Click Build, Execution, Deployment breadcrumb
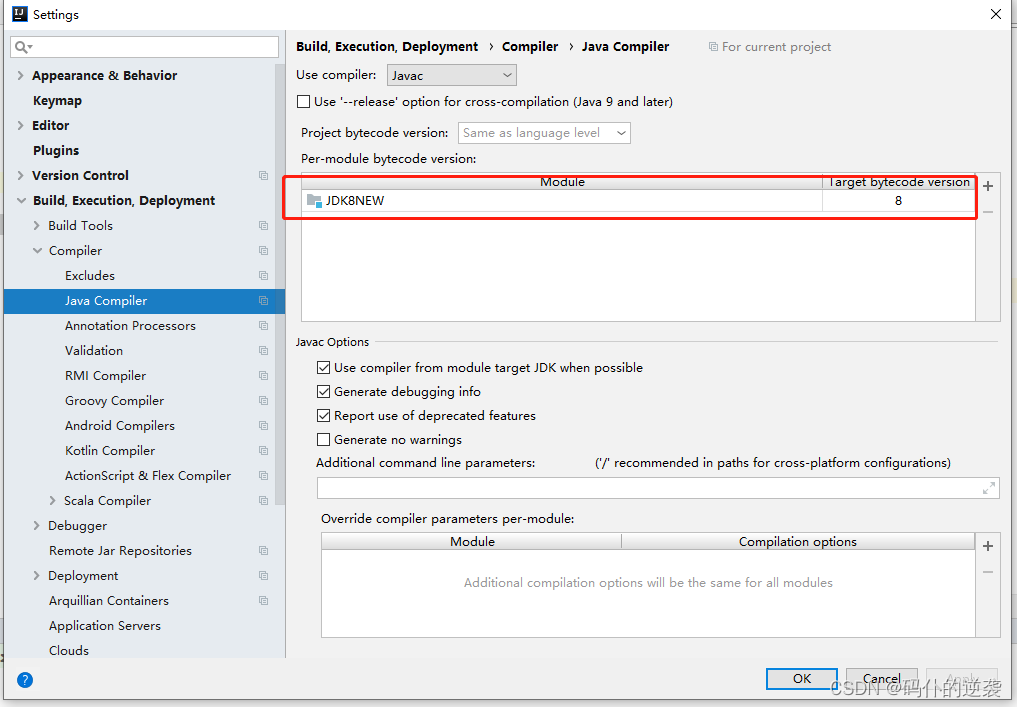 click(x=387, y=47)
